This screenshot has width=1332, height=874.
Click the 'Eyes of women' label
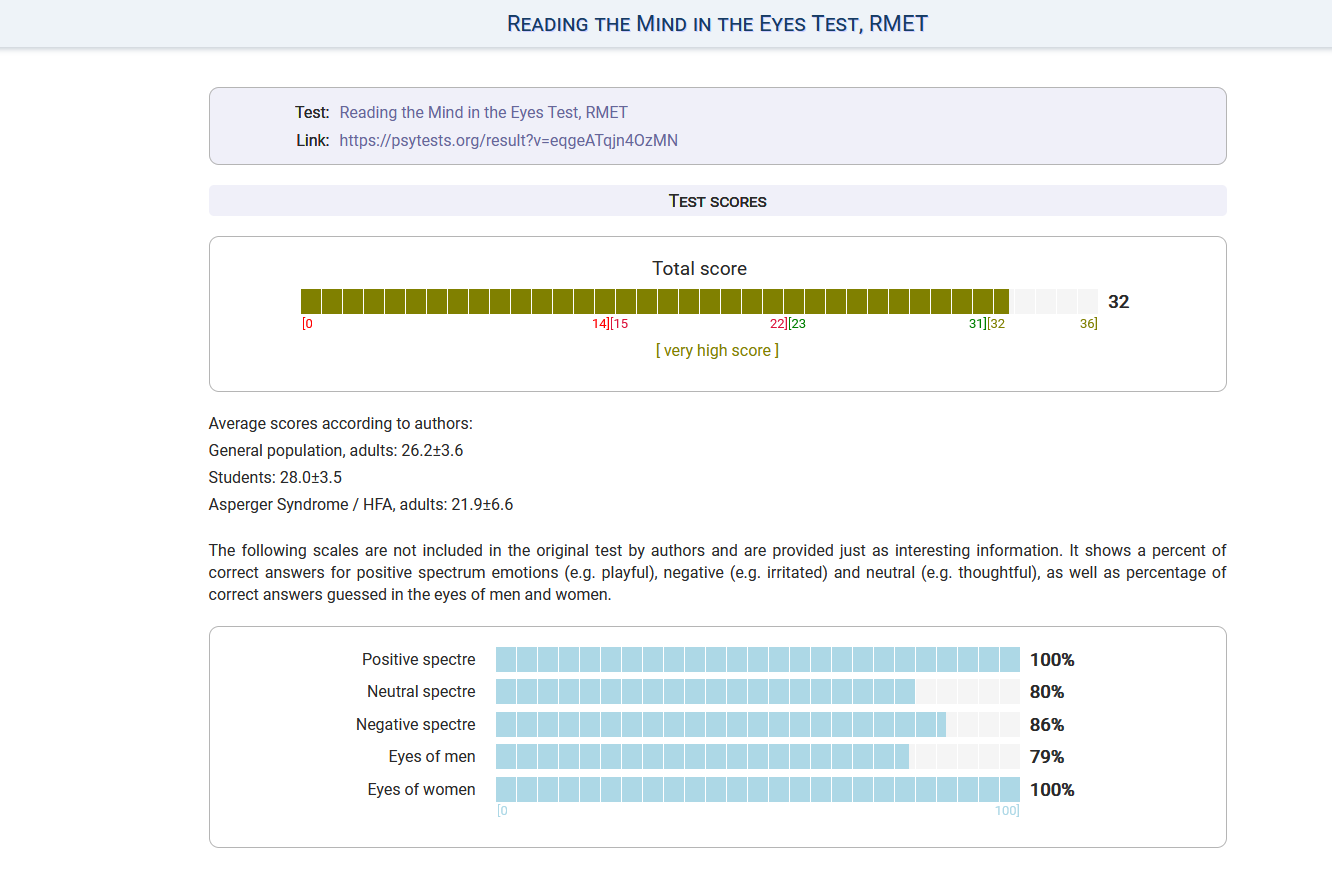point(421,790)
